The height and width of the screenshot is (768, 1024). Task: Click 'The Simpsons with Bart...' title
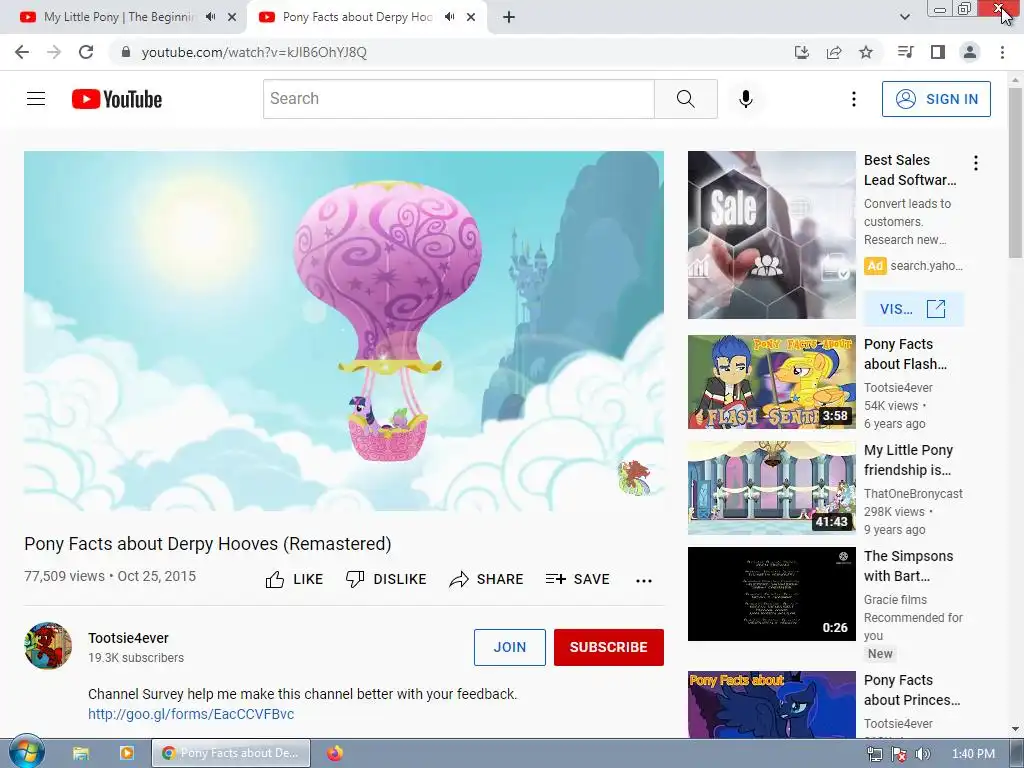[908, 566]
